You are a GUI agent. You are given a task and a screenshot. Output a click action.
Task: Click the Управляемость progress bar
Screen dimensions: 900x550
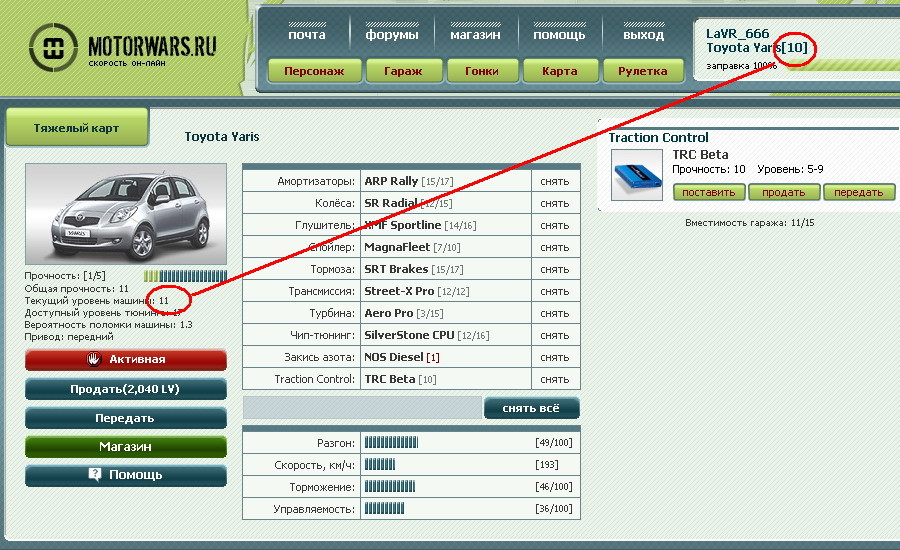point(385,509)
